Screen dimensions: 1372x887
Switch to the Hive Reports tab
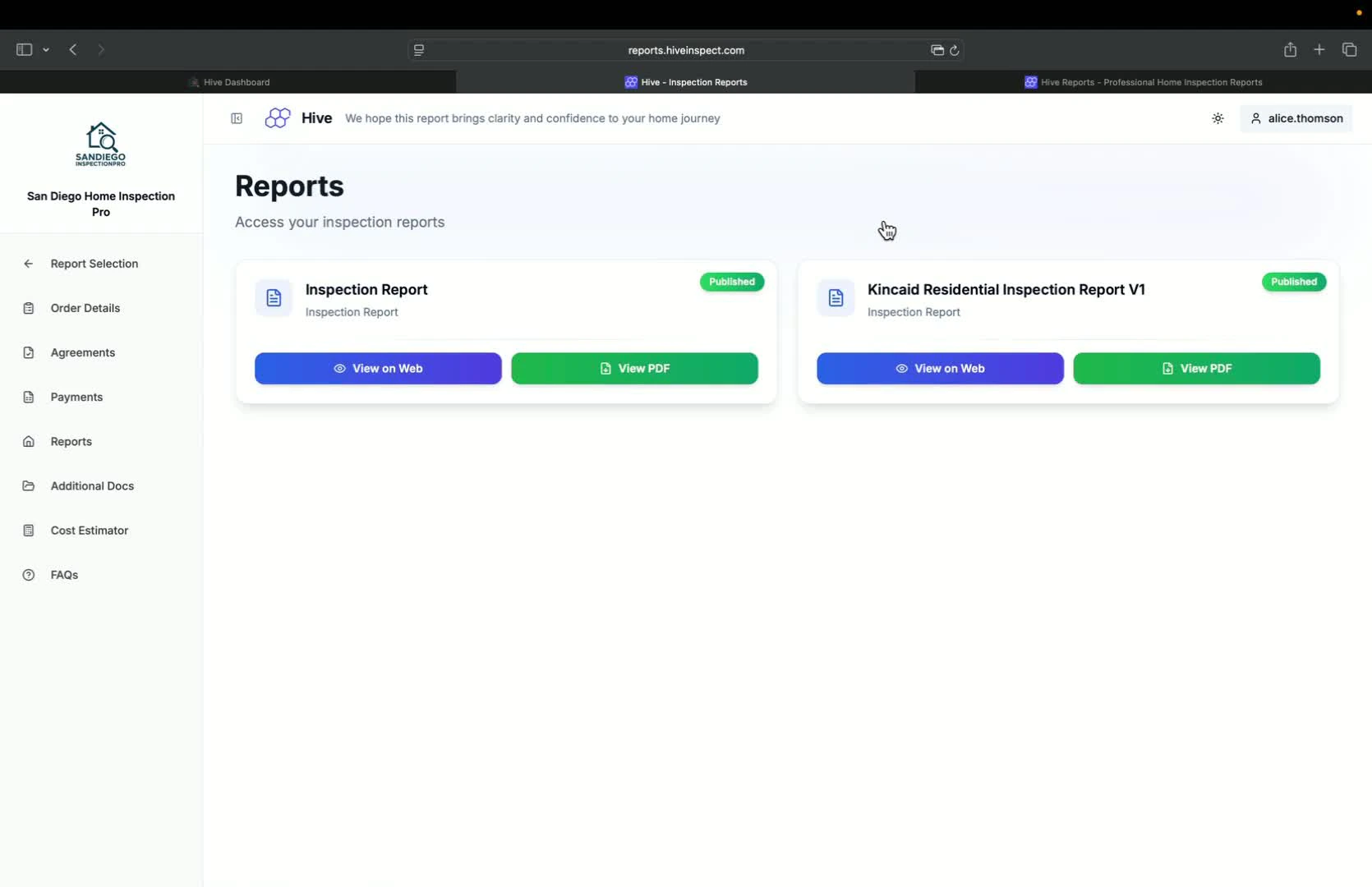coord(1143,82)
